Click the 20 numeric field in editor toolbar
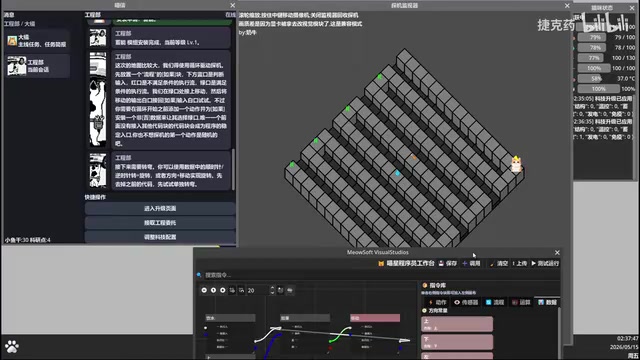This screenshot has width=640, height=360. pos(258,290)
